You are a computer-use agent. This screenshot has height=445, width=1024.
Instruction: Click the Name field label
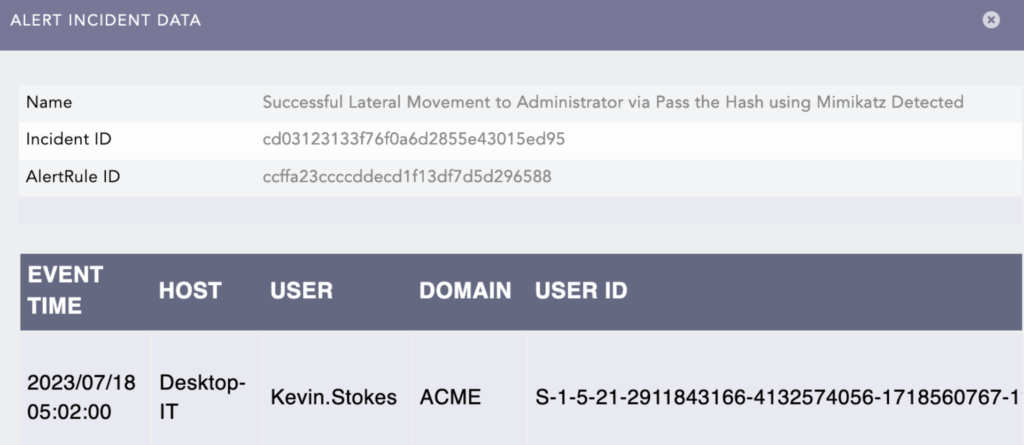click(x=49, y=103)
